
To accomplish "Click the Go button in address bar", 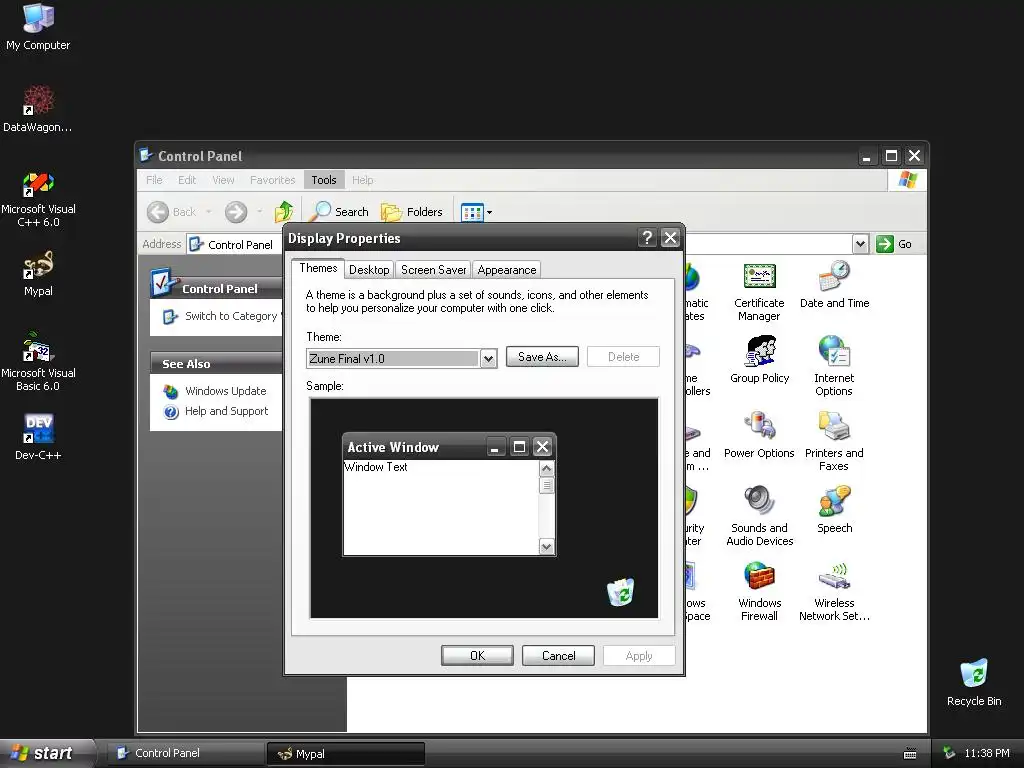I will 894,244.
